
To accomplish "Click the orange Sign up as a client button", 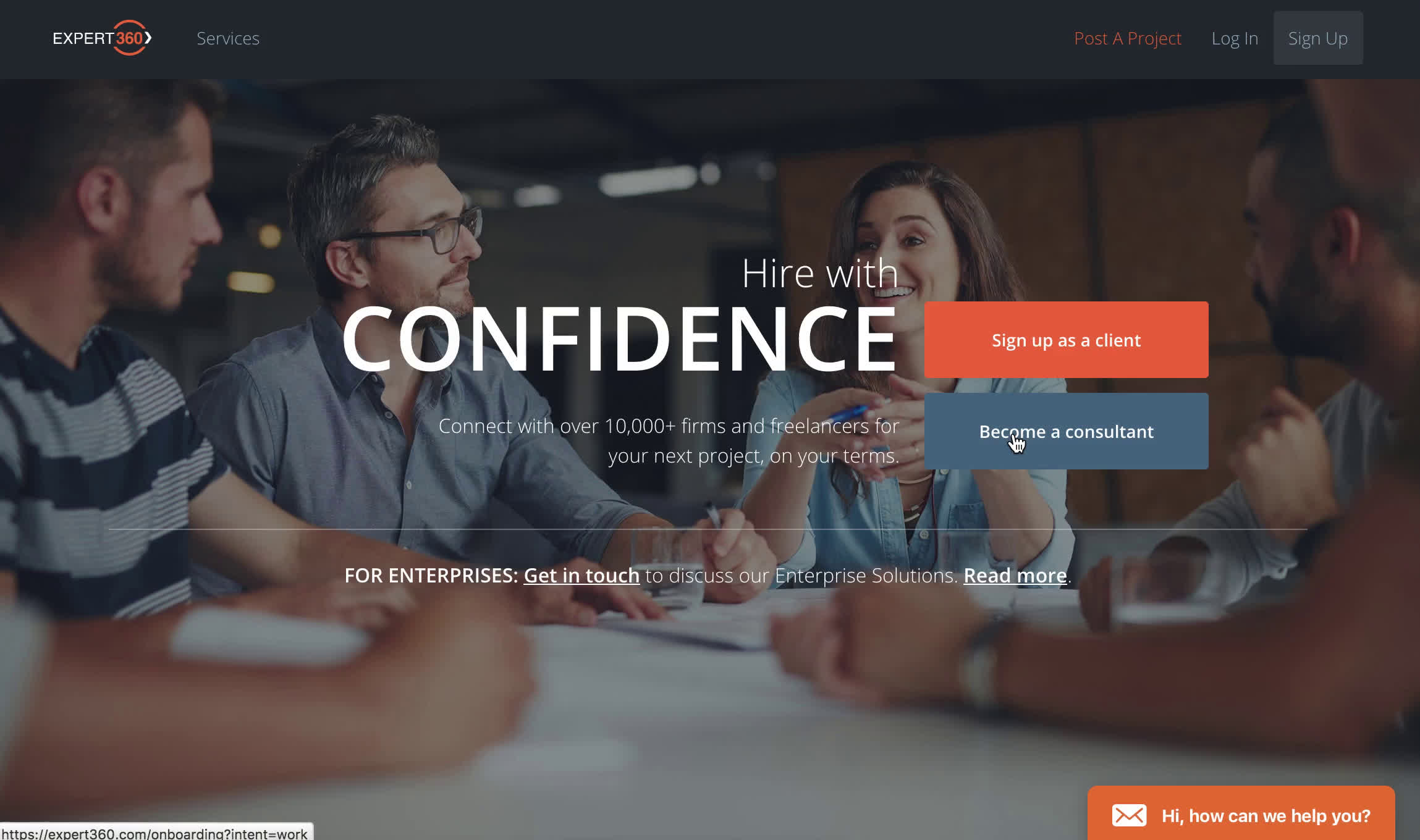I will pos(1066,340).
